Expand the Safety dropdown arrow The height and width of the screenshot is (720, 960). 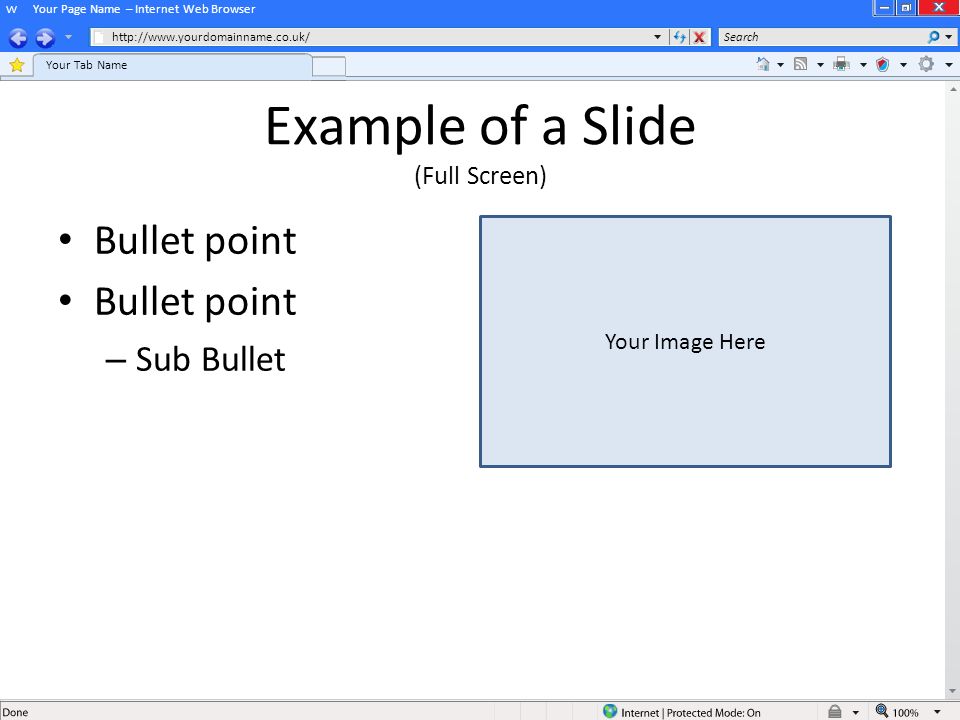click(x=903, y=65)
